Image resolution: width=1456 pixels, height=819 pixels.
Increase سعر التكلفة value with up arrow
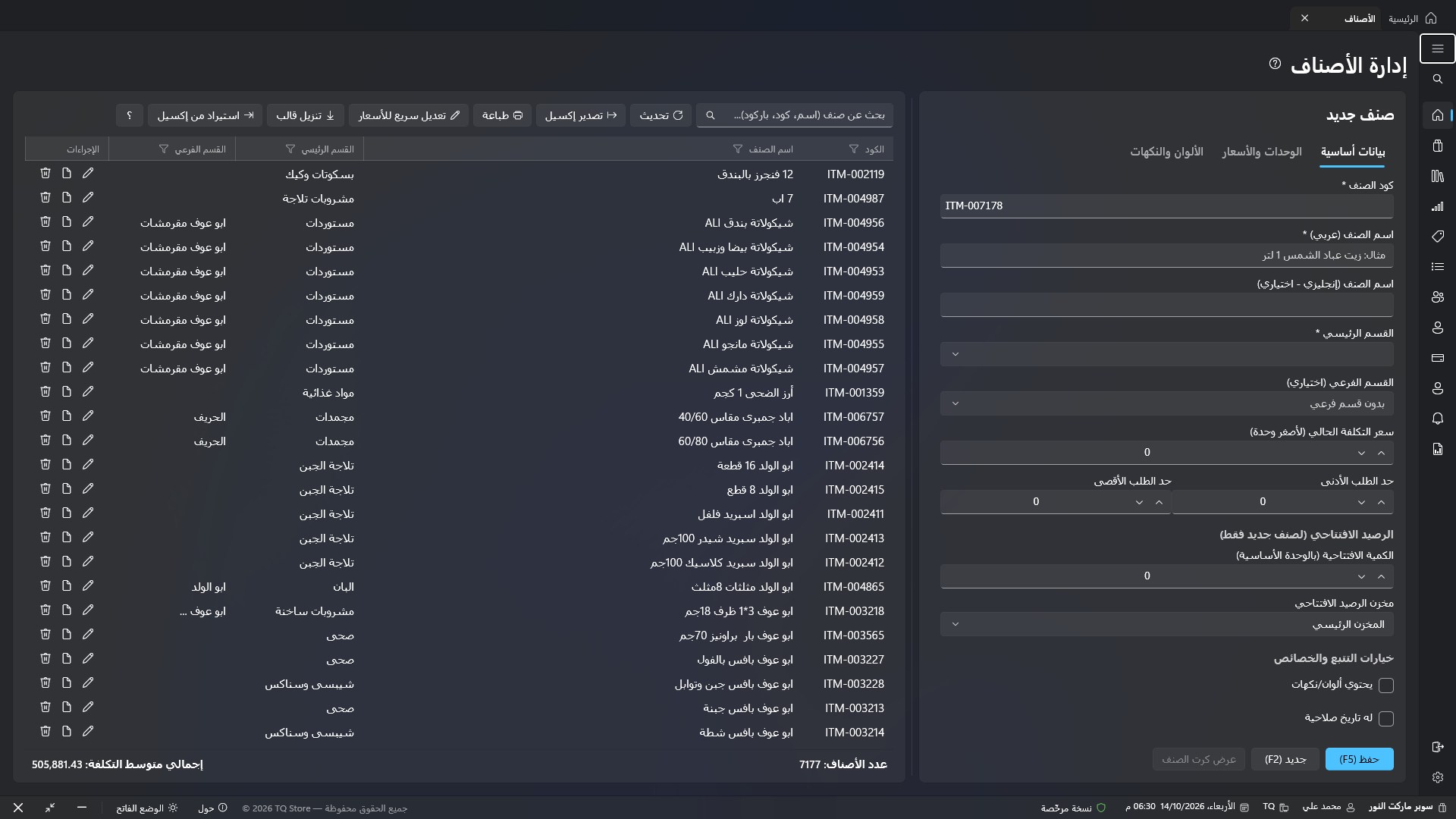[1381, 453]
